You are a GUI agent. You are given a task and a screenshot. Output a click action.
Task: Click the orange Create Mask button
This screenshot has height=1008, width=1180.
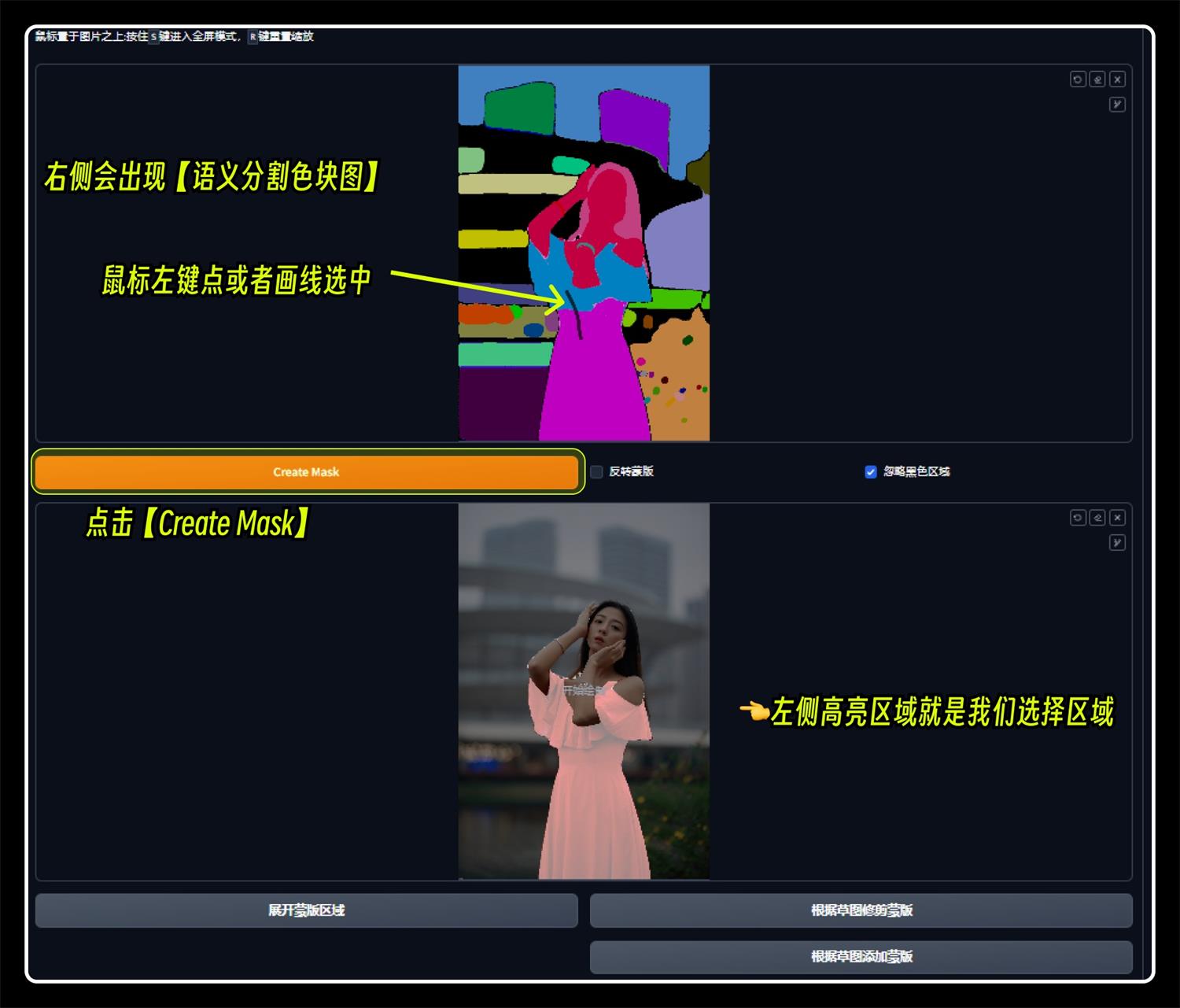(x=307, y=471)
